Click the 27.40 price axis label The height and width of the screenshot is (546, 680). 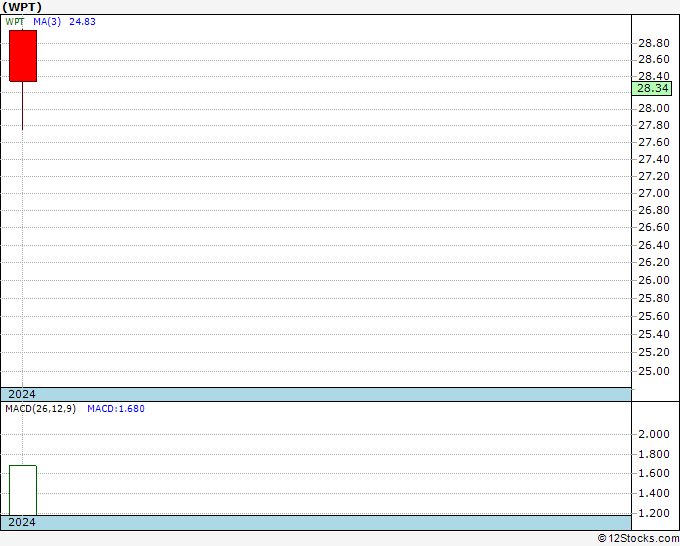coord(654,159)
